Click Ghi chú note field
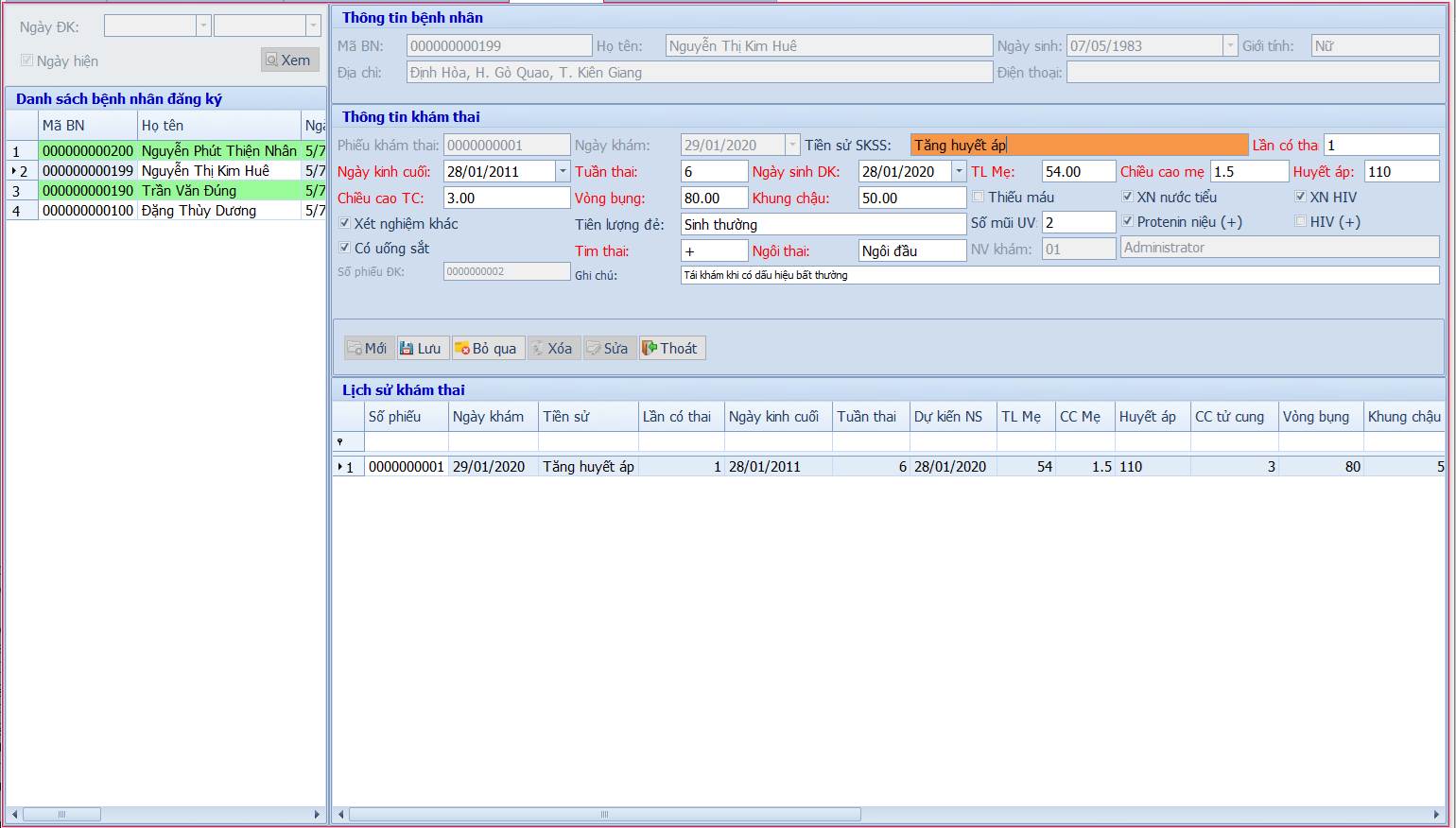The width and height of the screenshot is (1456, 828). 1060,275
